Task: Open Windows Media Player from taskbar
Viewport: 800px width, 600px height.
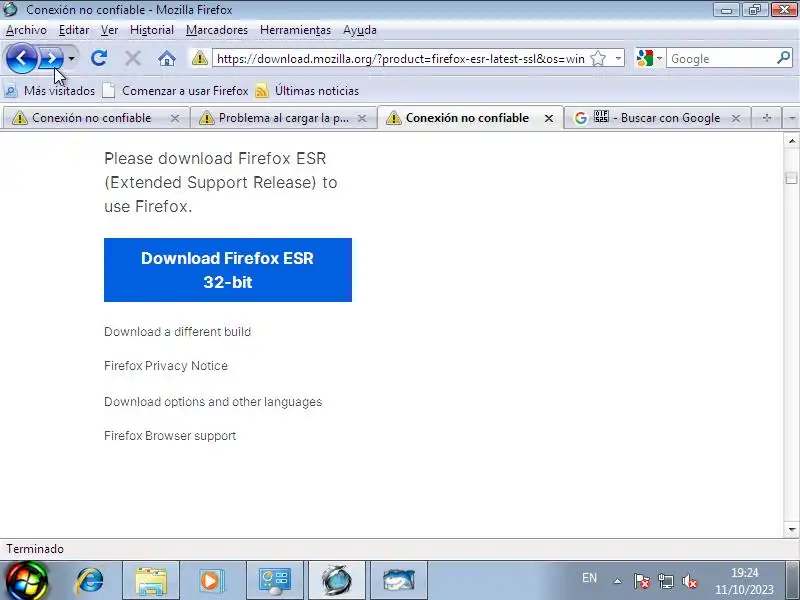Action: point(211,581)
